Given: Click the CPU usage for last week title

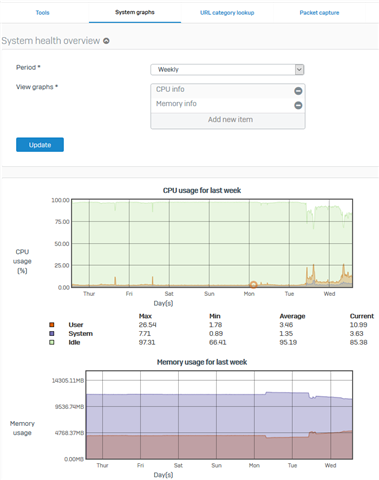Looking at the screenshot, I should click(x=202, y=190).
